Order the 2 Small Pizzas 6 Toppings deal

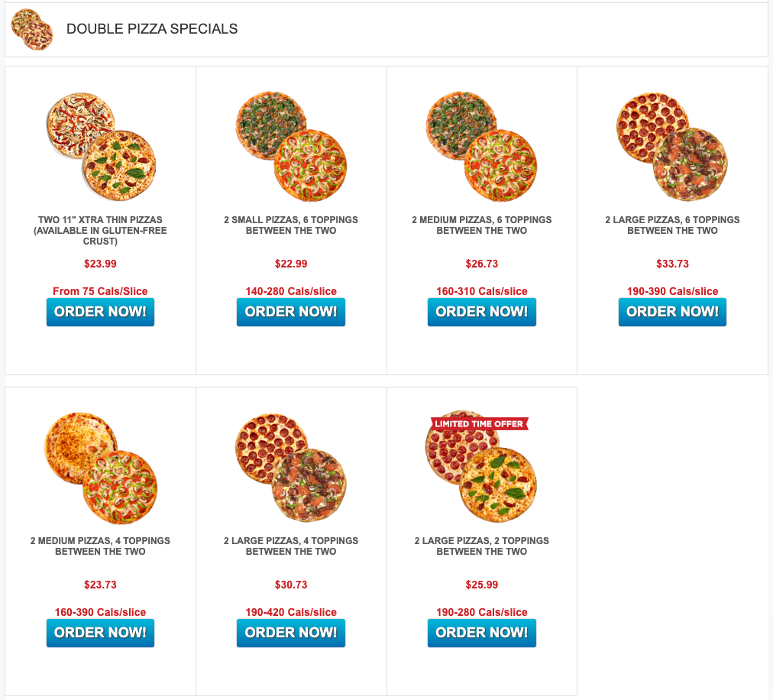291,312
